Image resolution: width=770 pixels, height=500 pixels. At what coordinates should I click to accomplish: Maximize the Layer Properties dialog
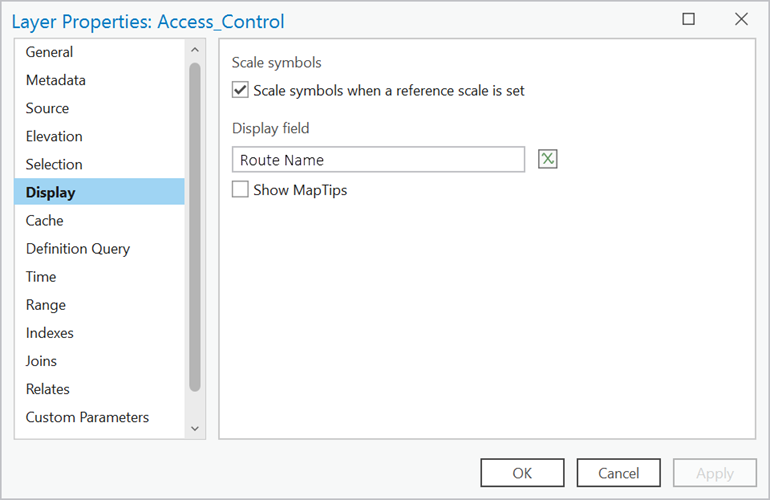point(689,19)
